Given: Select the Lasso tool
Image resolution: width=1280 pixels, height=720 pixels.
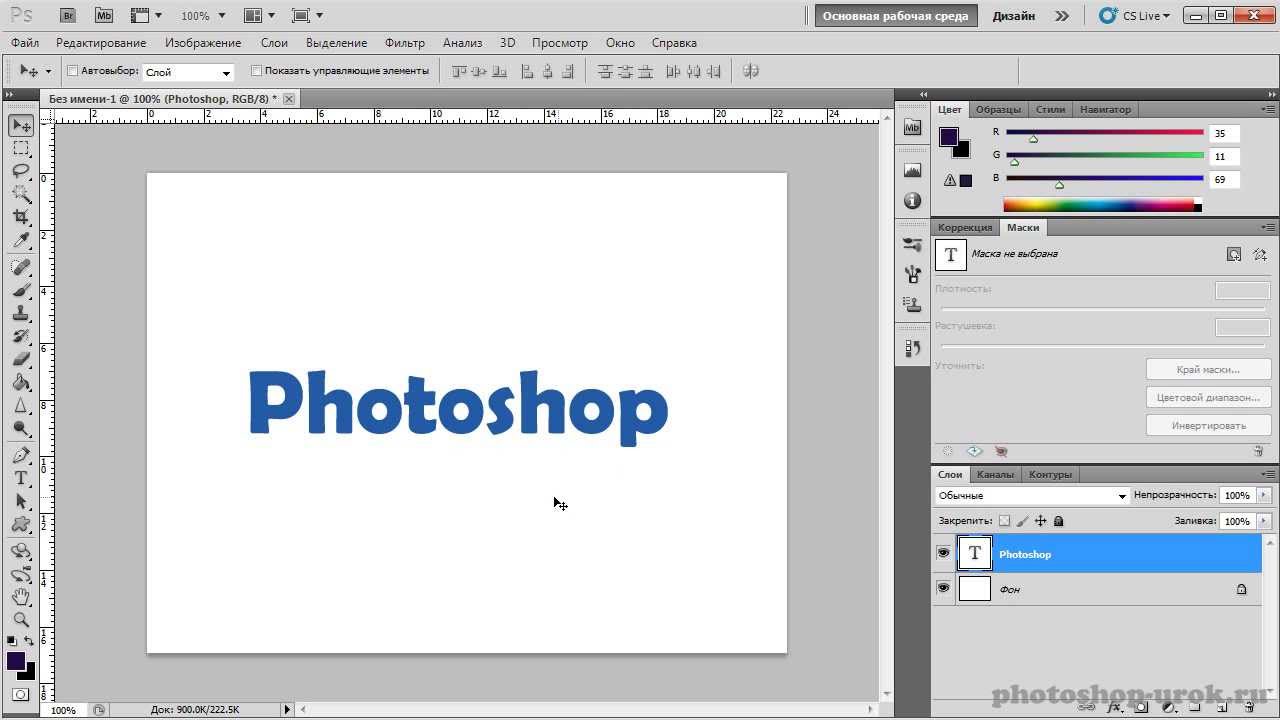Looking at the screenshot, I should [21, 171].
